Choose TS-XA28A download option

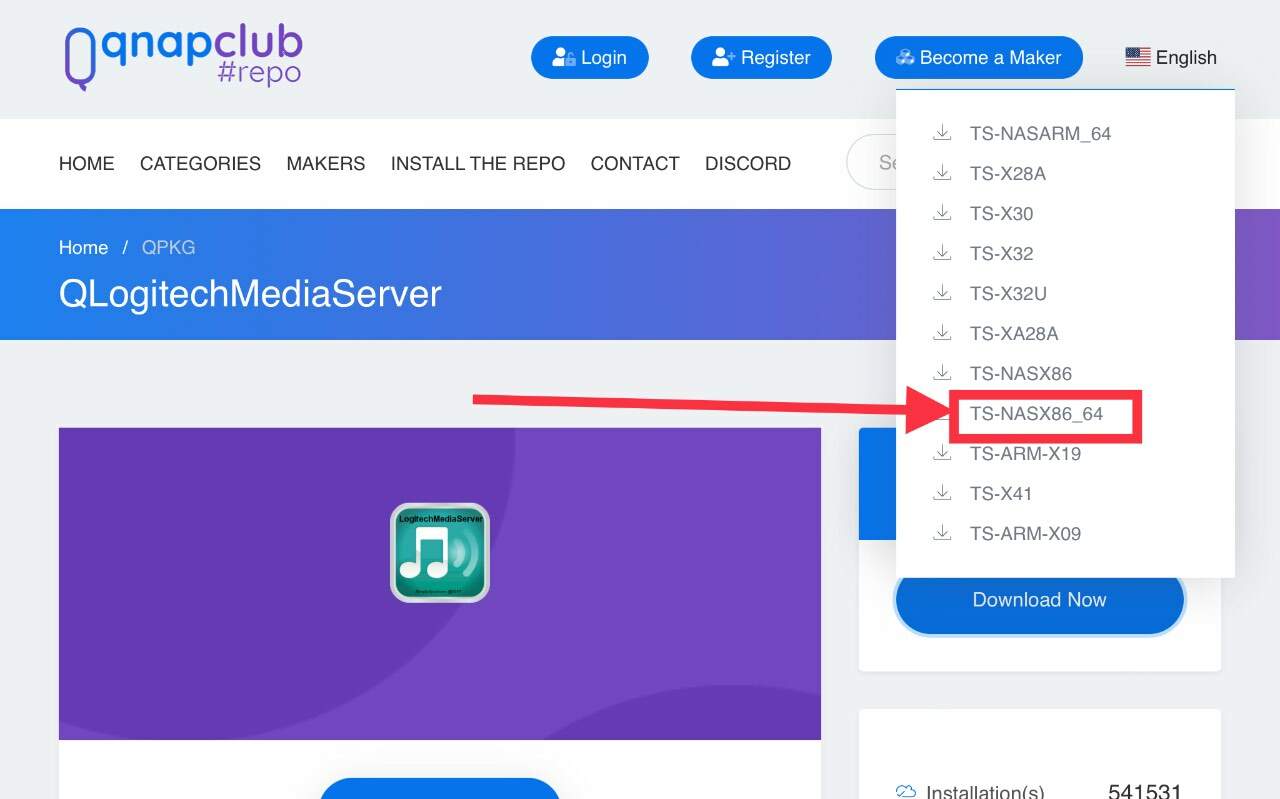click(x=1014, y=334)
